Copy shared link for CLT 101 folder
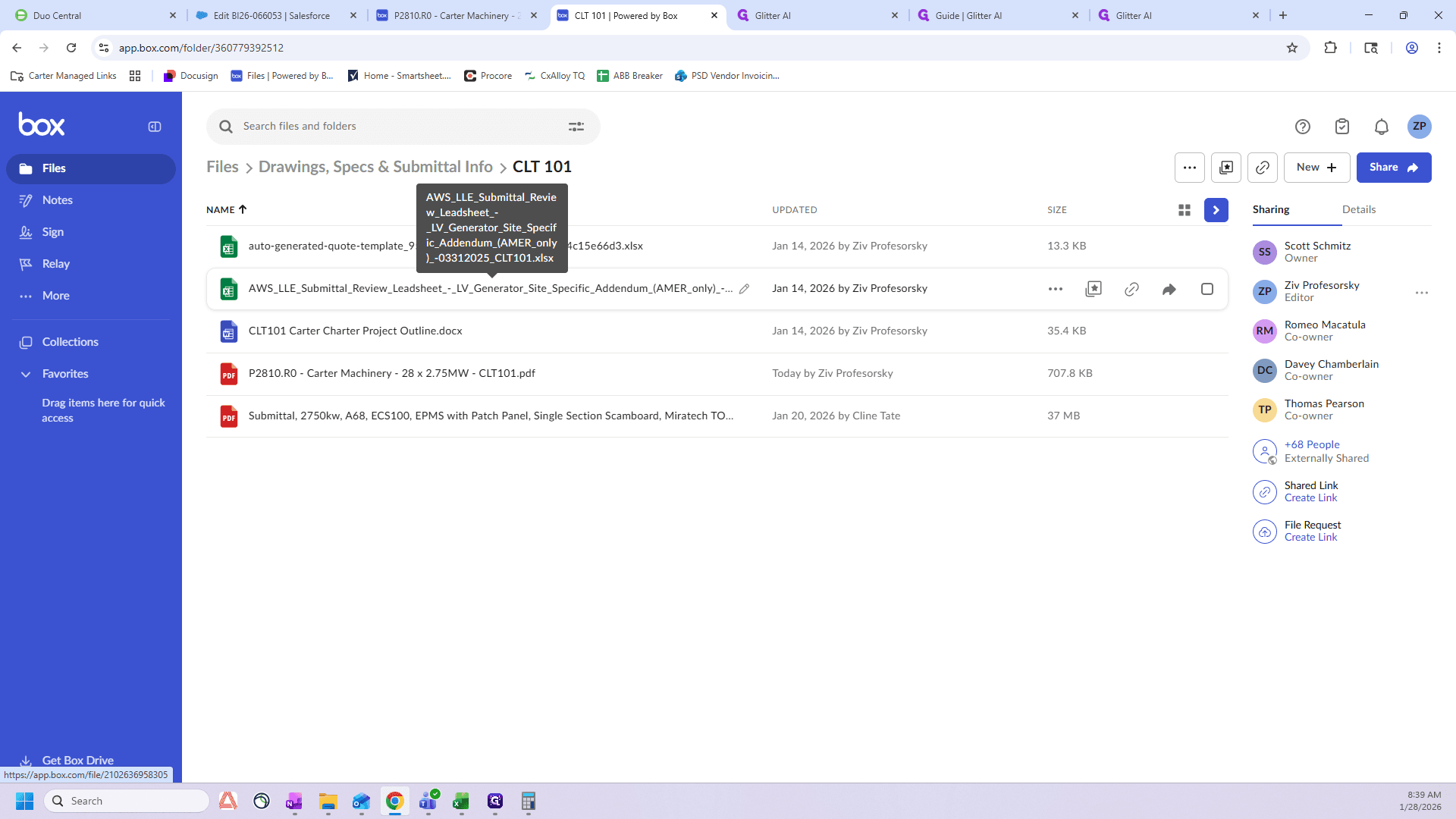Screen dimensions: 1456x819 pyautogui.click(x=1263, y=168)
